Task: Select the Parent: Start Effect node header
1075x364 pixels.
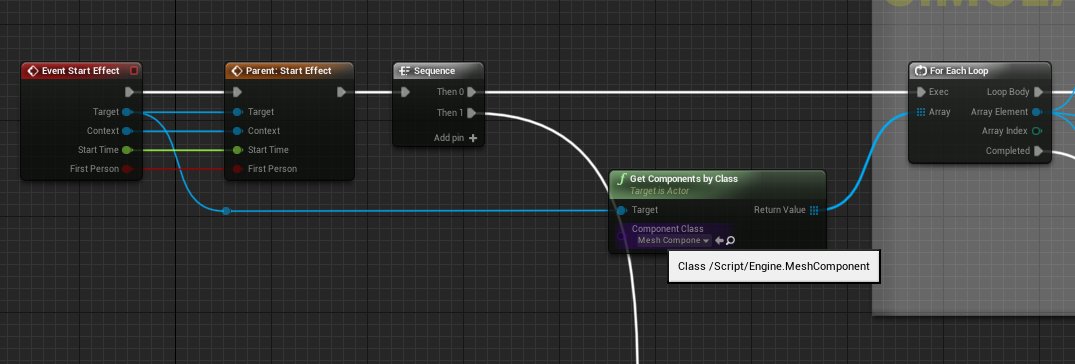Action: tap(289, 71)
